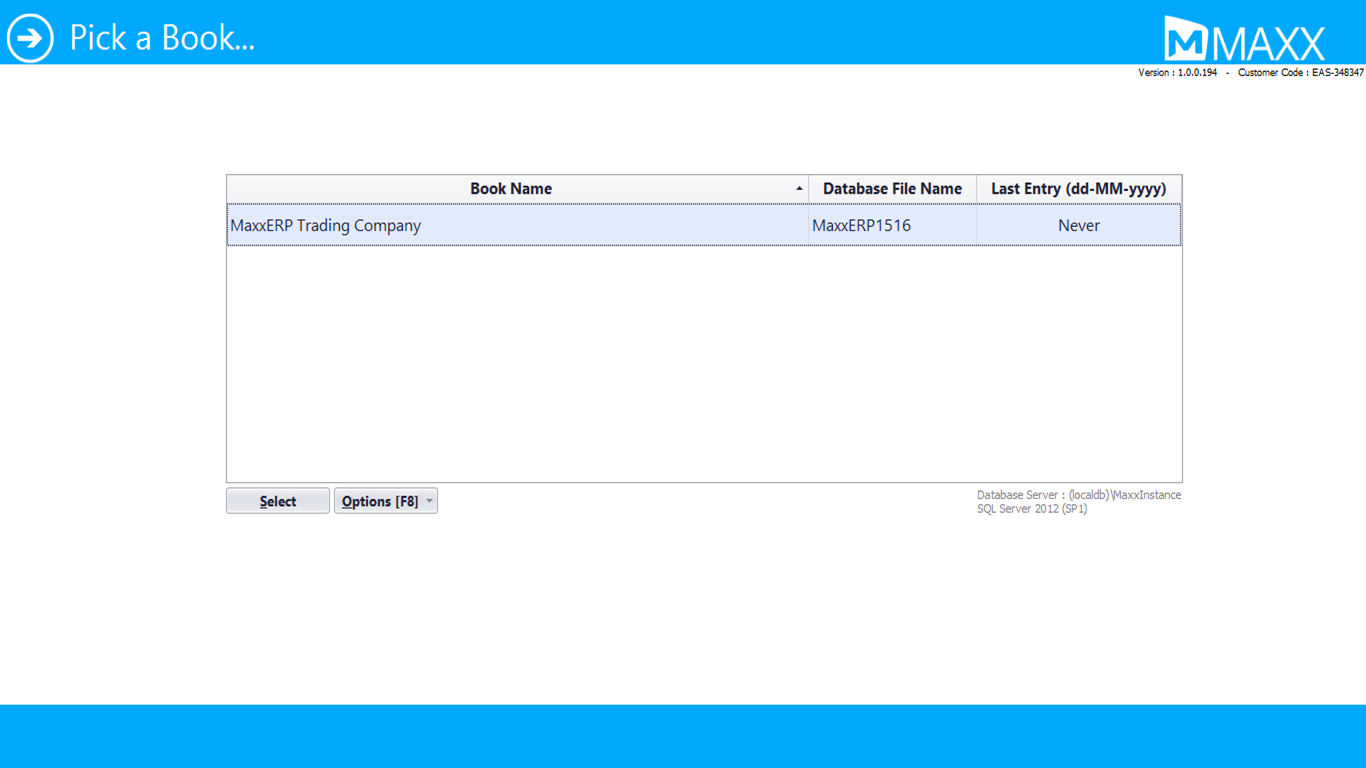Click the SQL Server 2012 (SP1) text
Viewport: 1366px width, 768px height.
point(1031,509)
